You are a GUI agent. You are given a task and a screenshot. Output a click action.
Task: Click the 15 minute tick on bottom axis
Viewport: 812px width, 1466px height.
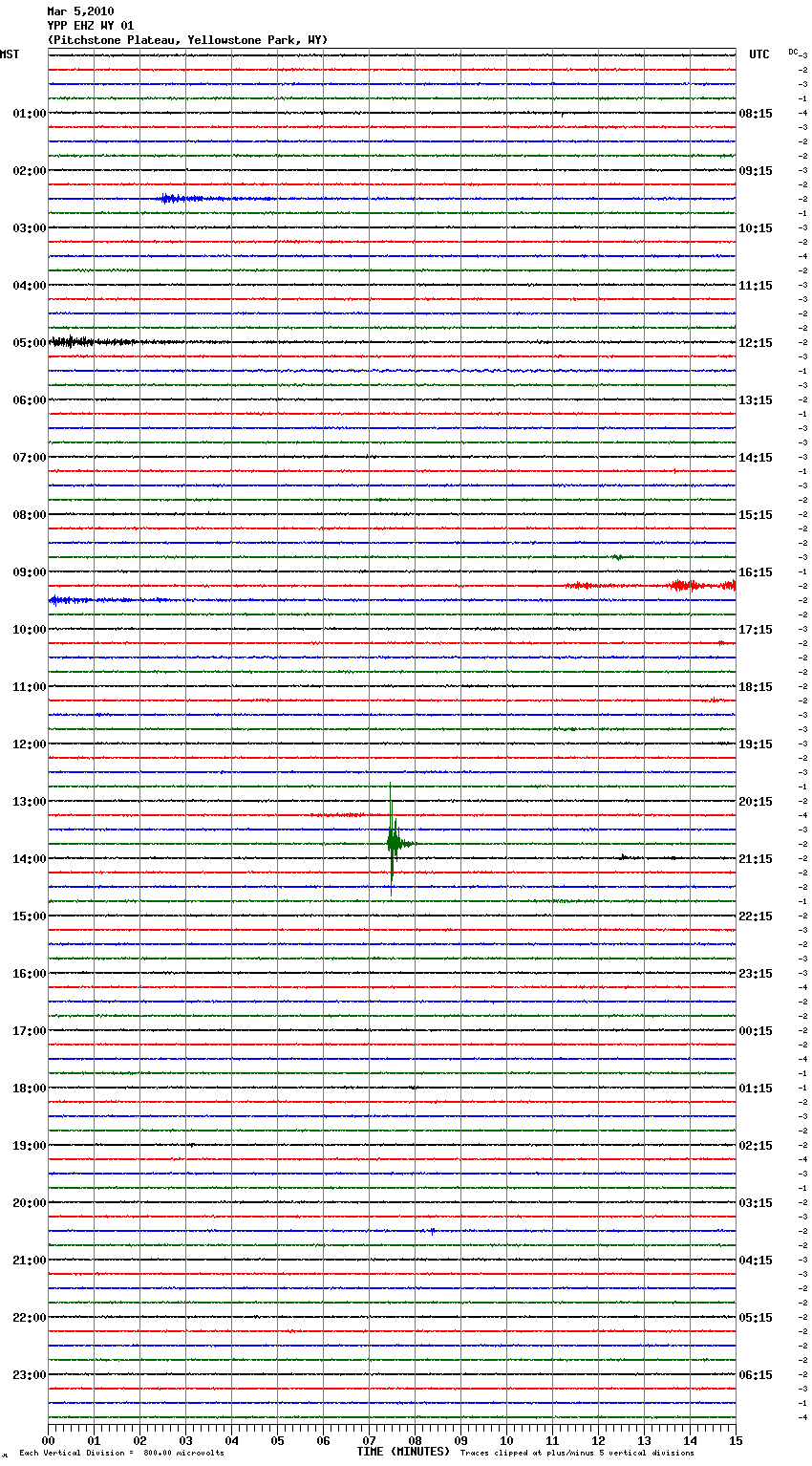click(735, 1440)
